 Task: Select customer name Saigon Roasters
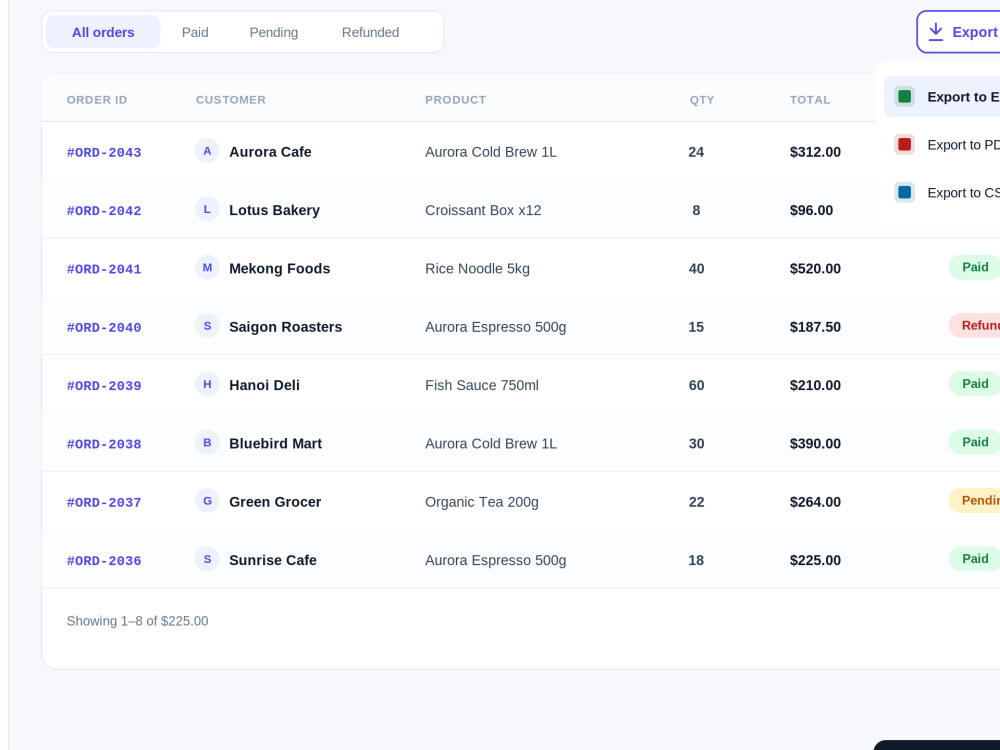point(286,327)
